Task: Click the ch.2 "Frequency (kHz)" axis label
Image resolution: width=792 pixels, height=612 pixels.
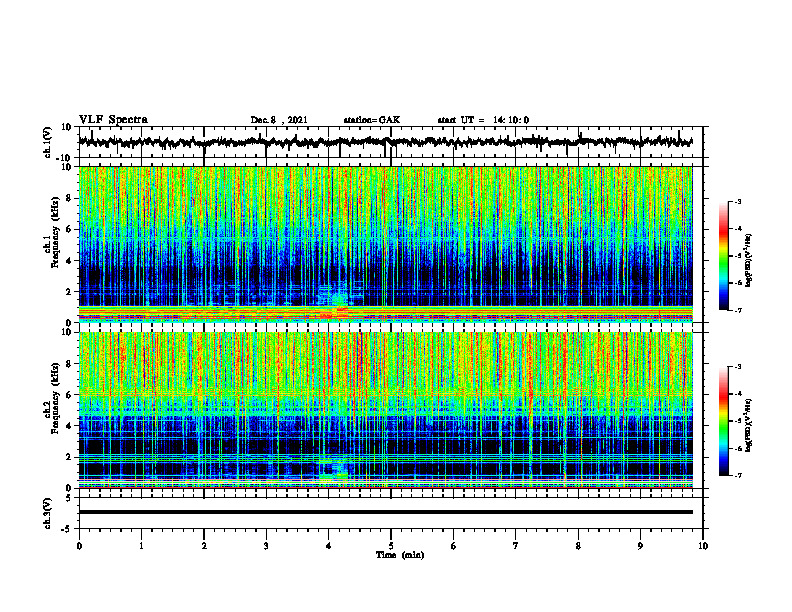Action: (55, 398)
